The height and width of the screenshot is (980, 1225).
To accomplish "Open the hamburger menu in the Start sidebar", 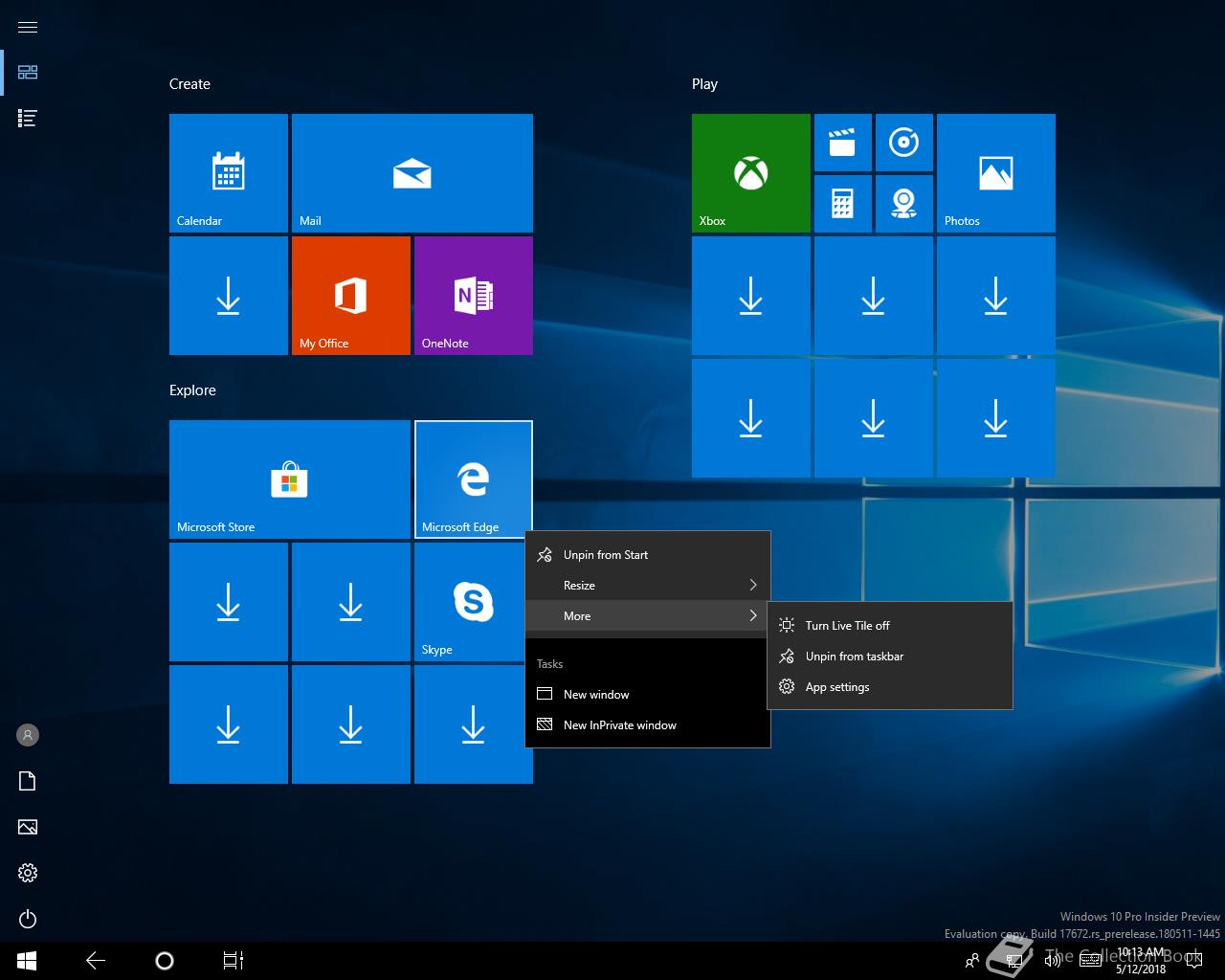I will coord(28,27).
